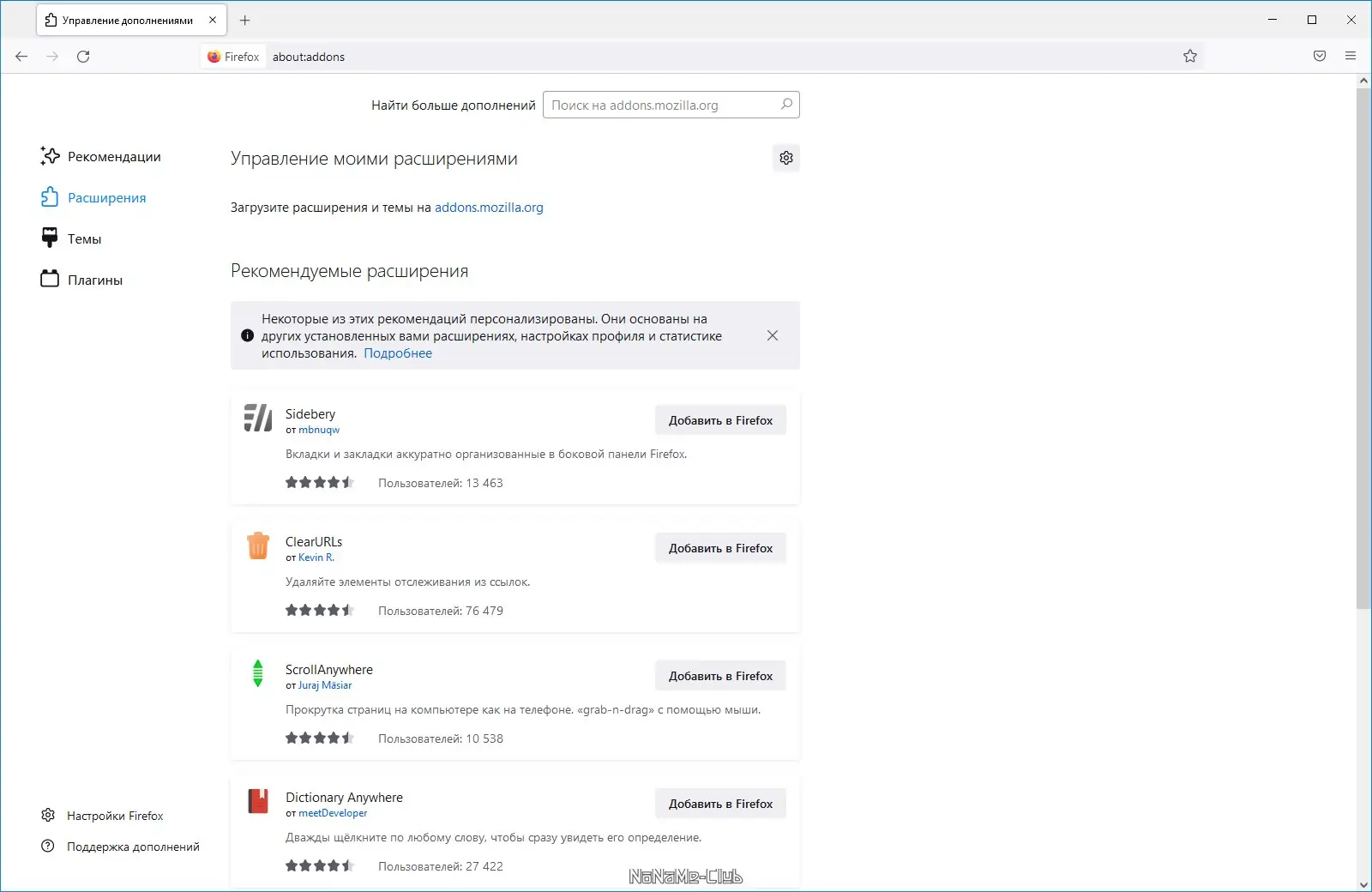Screen dimensions: 1372x892
Task: Click the scrollbar down arrow
Action: [1363, 884]
